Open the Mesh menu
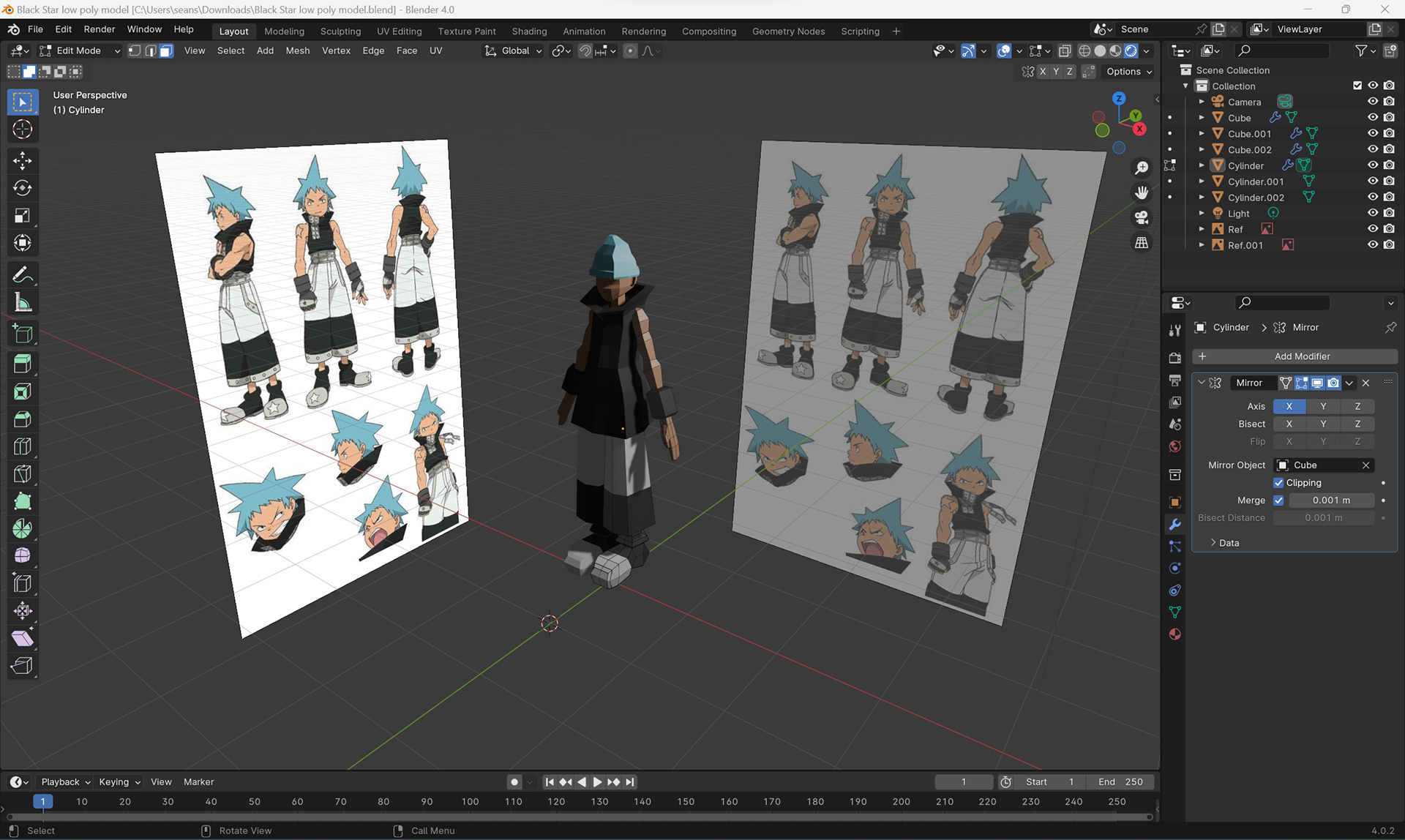Viewport: 1405px width, 840px height. click(297, 51)
